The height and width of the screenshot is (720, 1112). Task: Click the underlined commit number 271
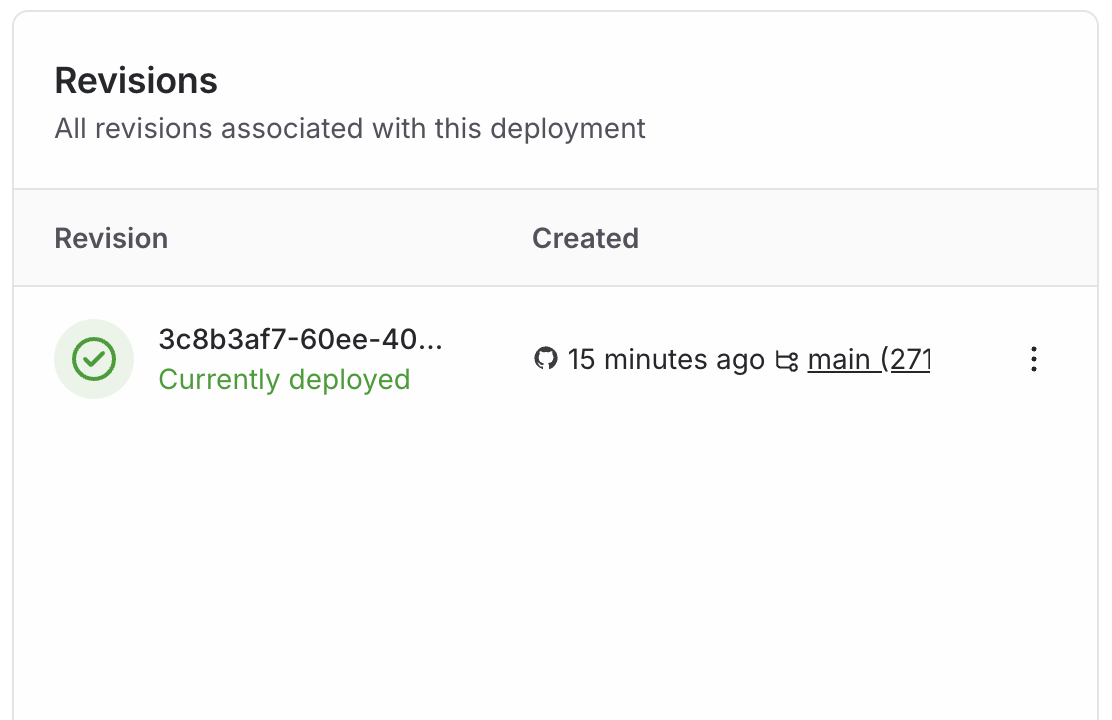coord(911,360)
